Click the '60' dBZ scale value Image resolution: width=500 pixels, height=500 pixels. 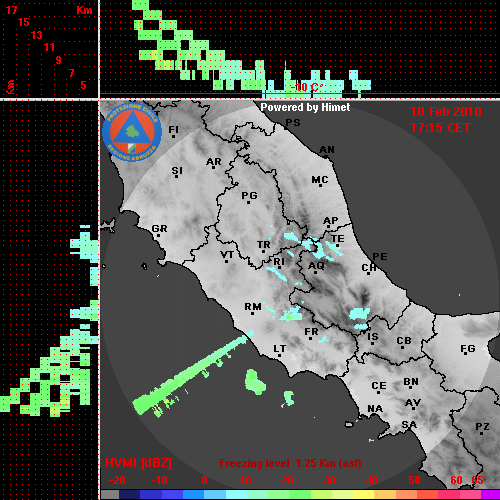pyautogui.click(x=456, y=480)
